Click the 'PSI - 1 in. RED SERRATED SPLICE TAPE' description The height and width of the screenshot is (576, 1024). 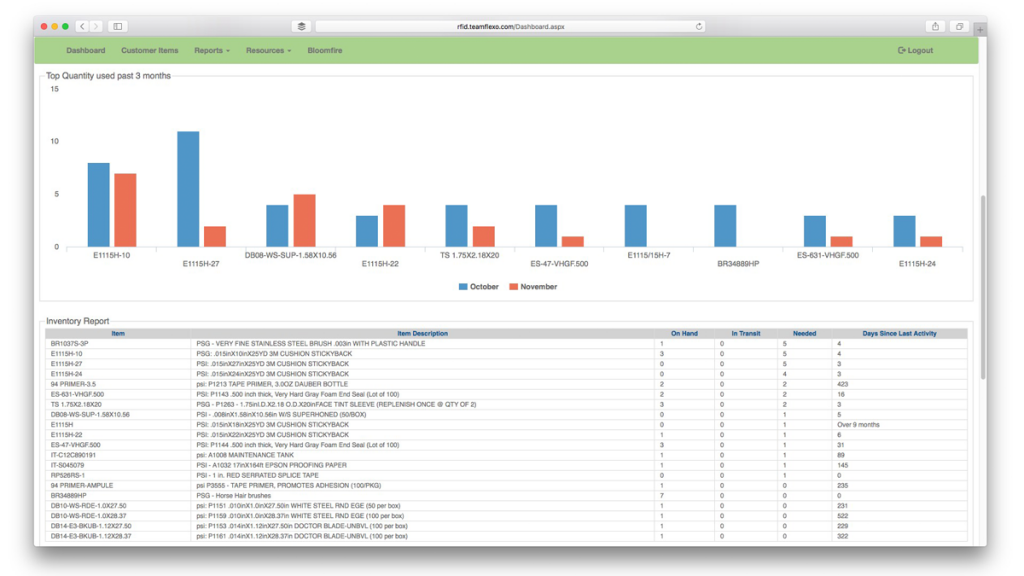point(257,475)
